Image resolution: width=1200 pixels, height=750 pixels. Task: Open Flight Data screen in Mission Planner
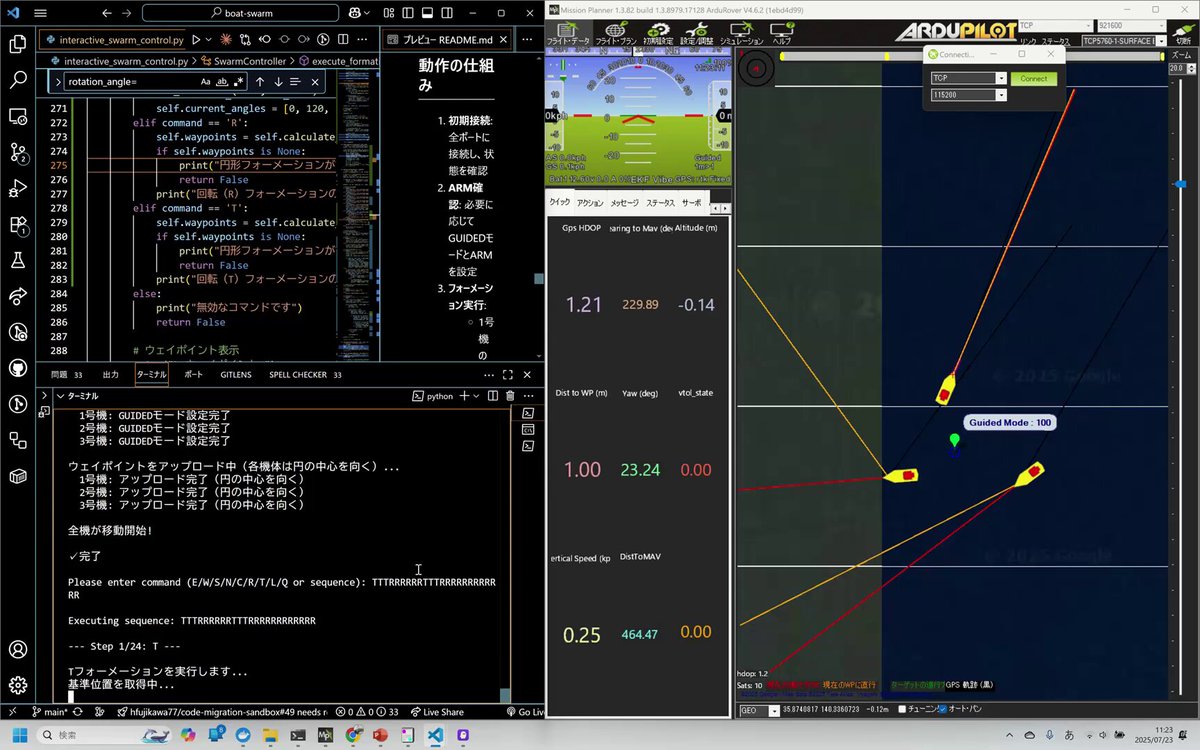(570, 34)
